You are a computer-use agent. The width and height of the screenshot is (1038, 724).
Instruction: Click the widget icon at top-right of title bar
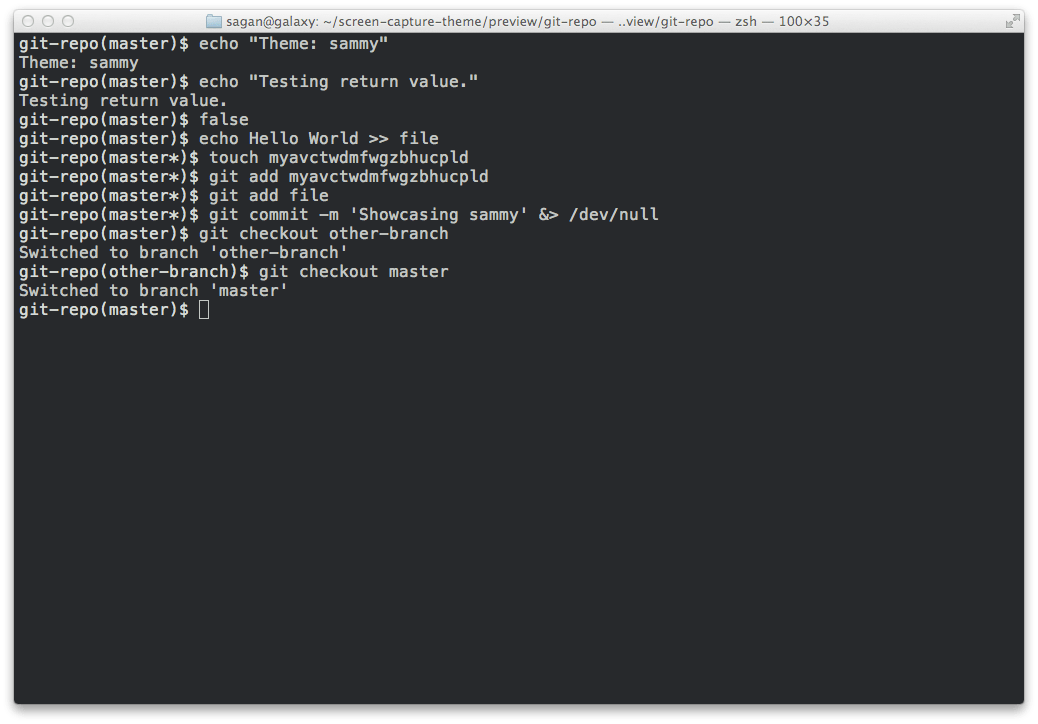(x=1012, y=19)
